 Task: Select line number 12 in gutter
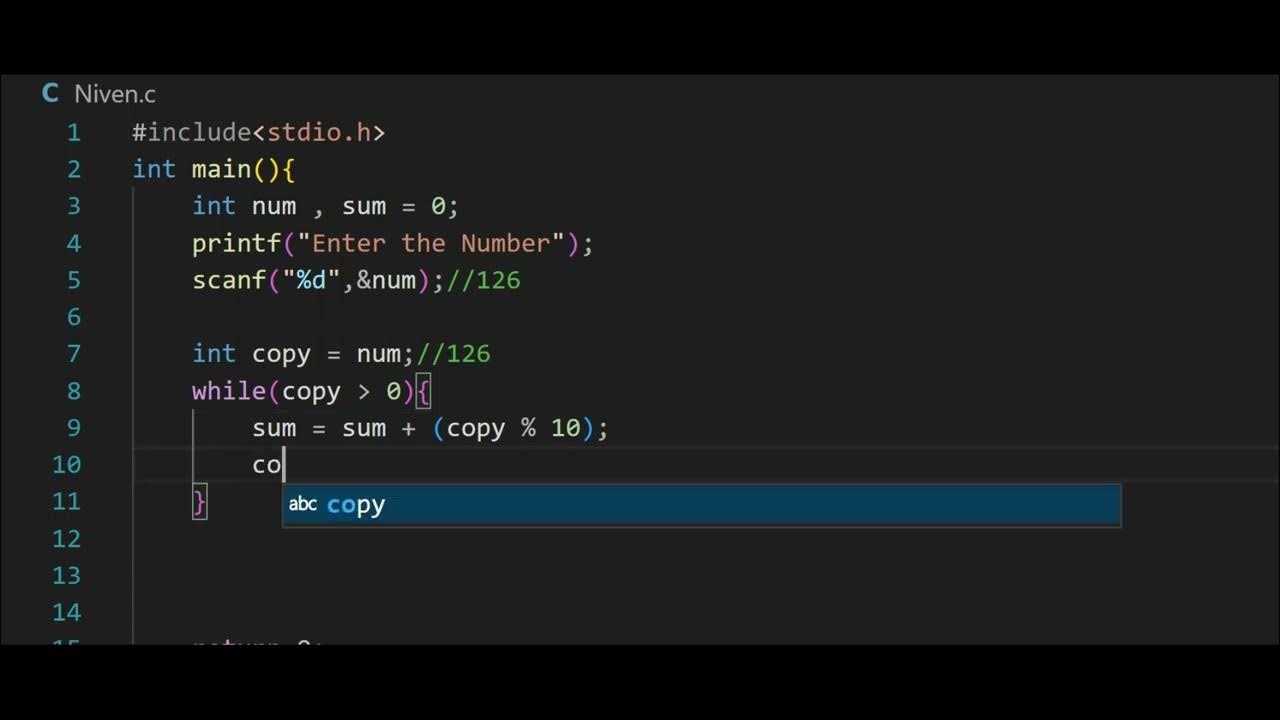[x=66, y=539]
